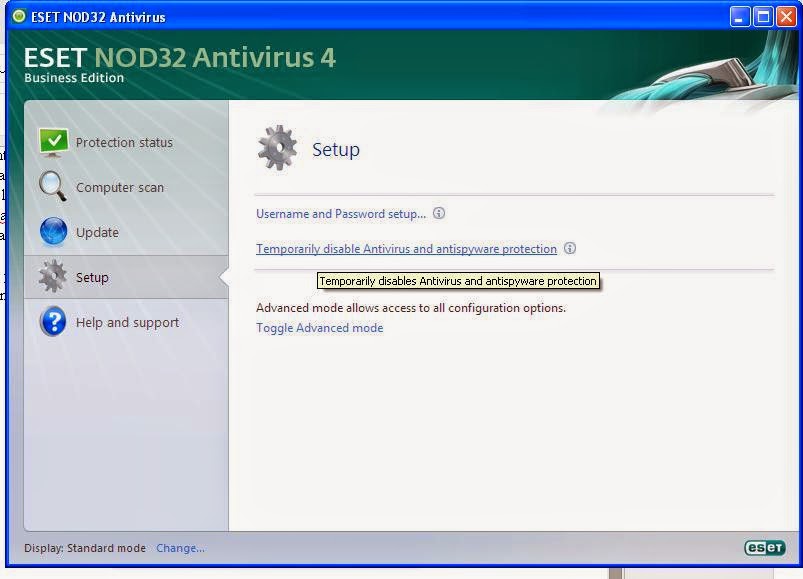Click Temporarily disable Antivirus and antispyware protection

click(406, 249)
